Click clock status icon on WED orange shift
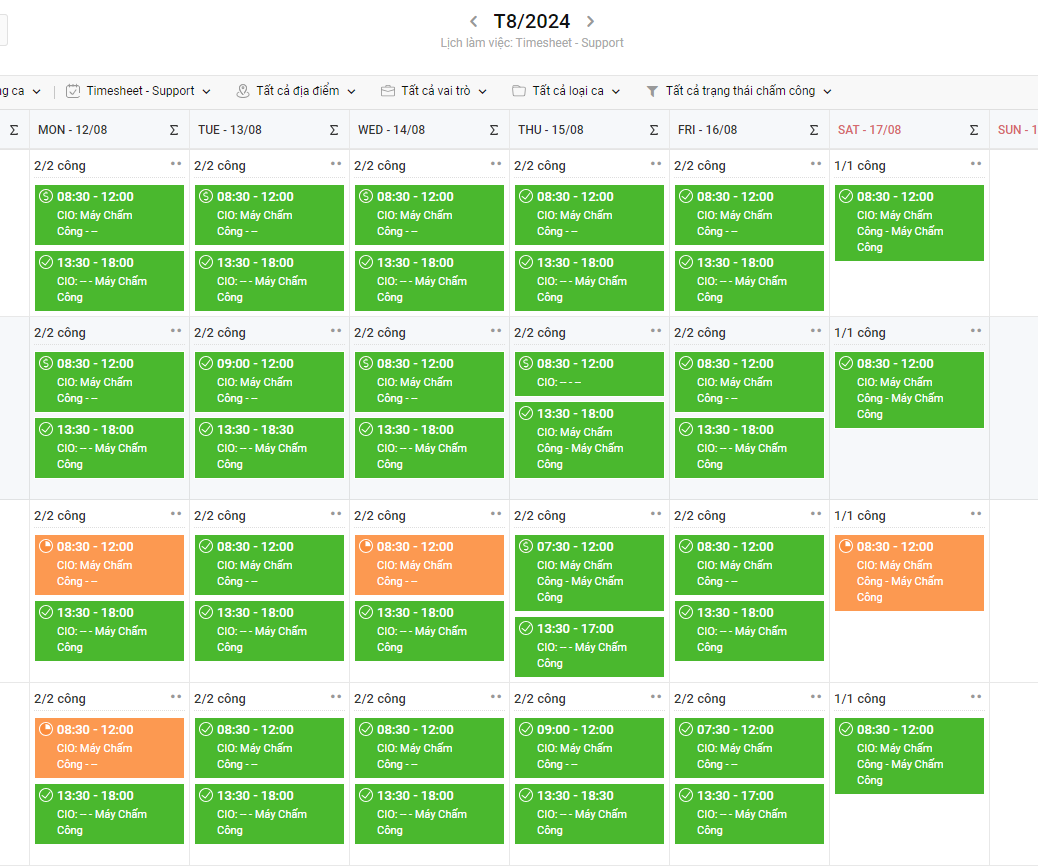 (366, 546)
